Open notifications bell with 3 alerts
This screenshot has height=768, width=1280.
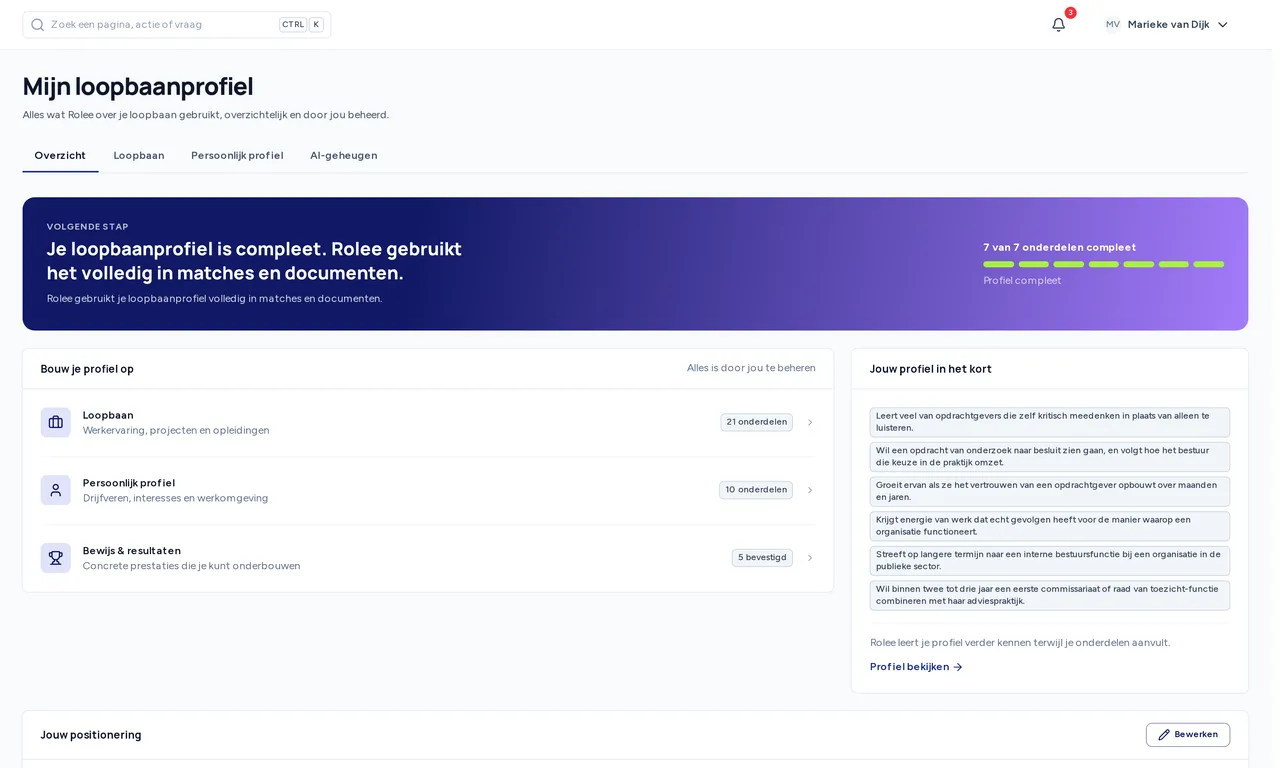point(1058,25)
